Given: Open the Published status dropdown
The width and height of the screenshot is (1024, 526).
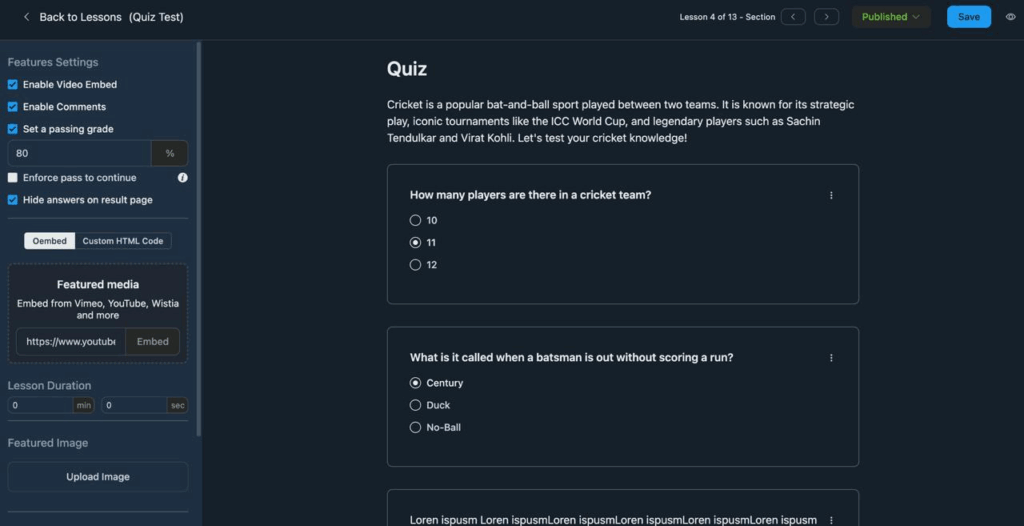Looking at the screenshot, I should pyautogui.click(x=890, y=17).
